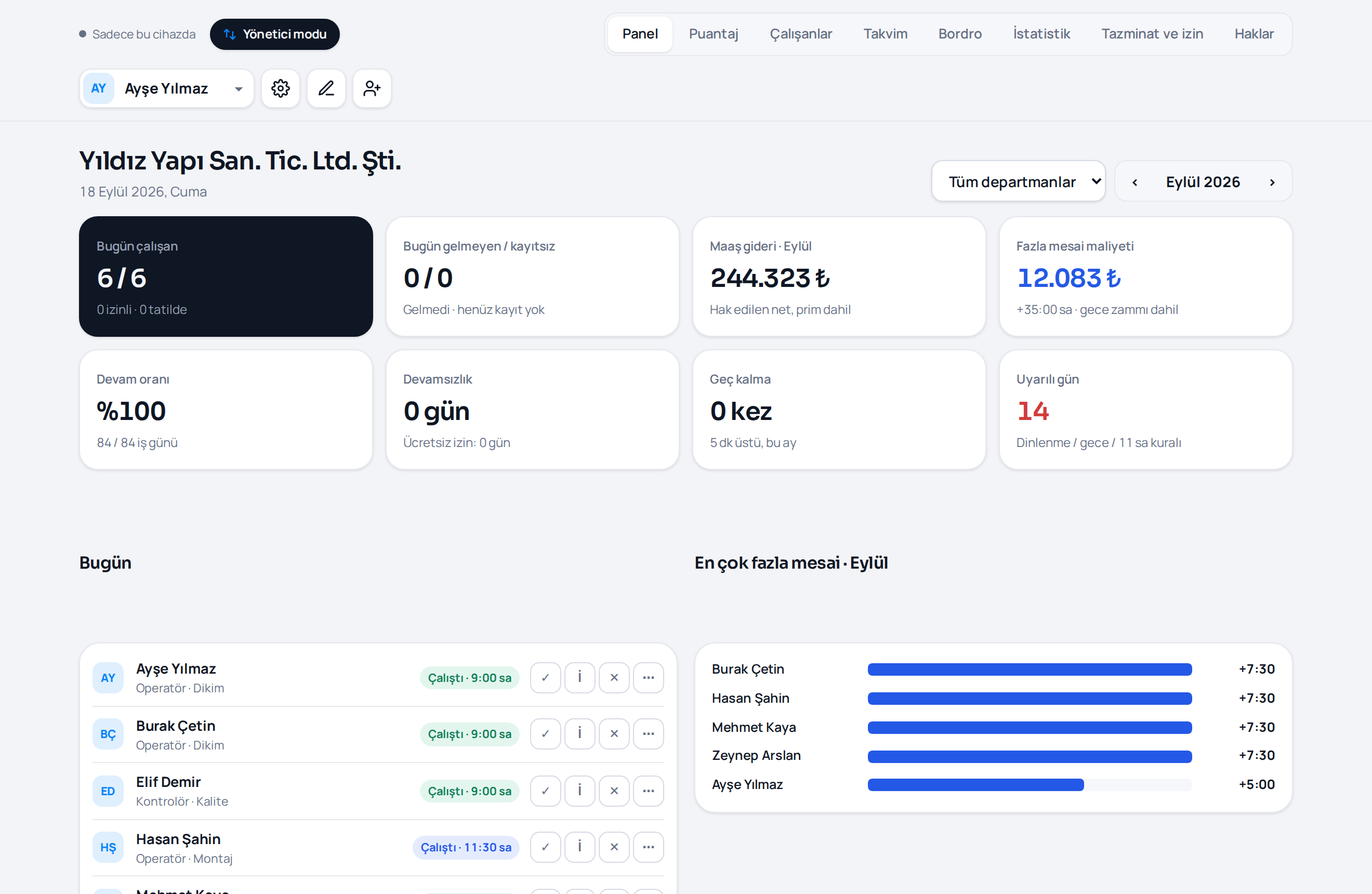Image resolution: width=1372 pixels, height=894 pixels.
Task: Click the add employee icon
Action: tap(372, 88)
